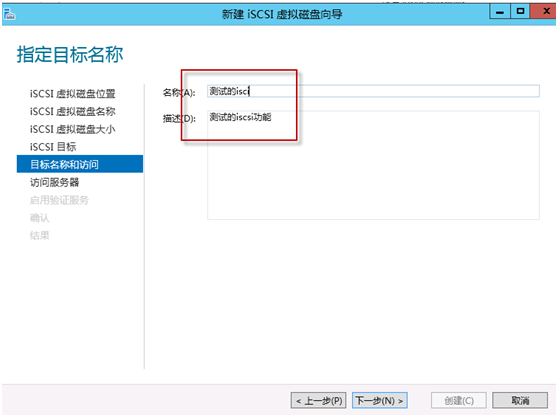This screenshot has height=417, width=558.
Task: Click the greyed-out 启用验证服务 step
Action: coord(59,200)
